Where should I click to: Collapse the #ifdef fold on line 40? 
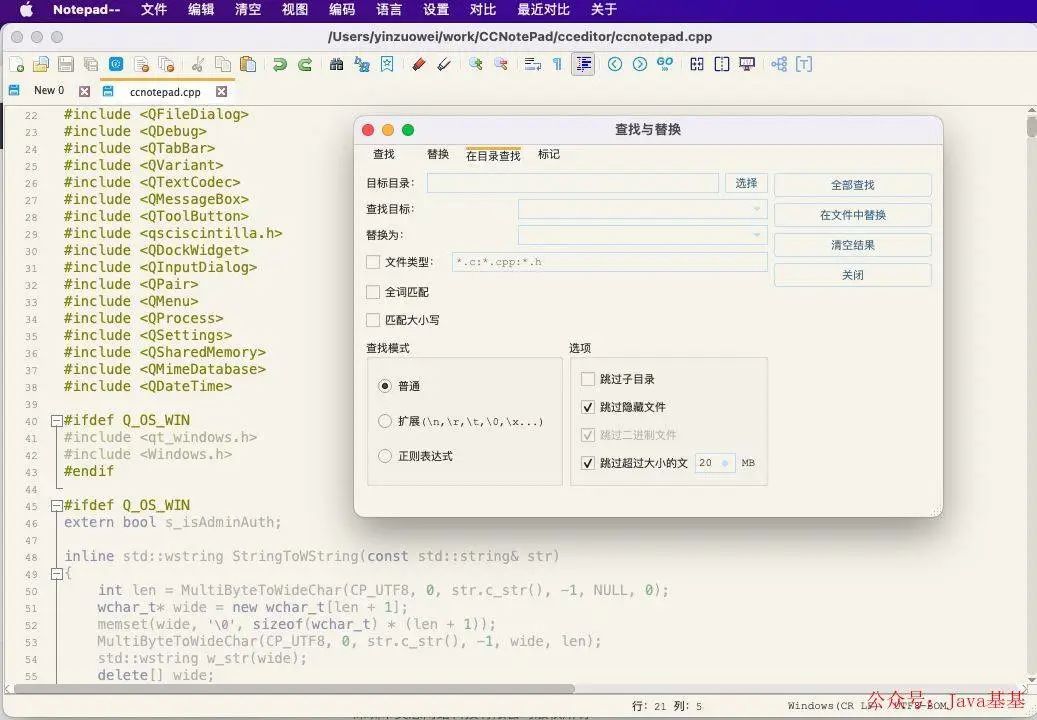pyautogui.click(x=57, y=420)
